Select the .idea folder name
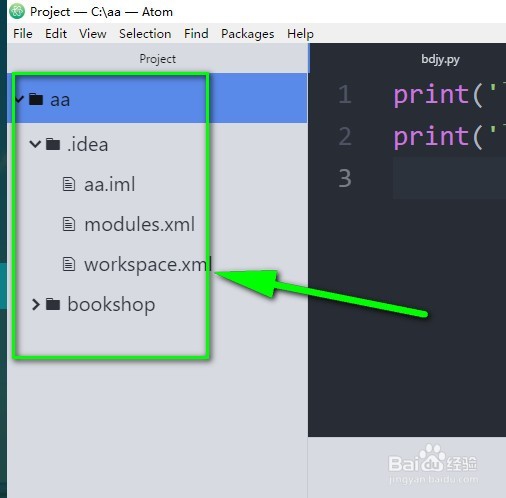Viewport: 506px width, 498px height. [88, 145]
